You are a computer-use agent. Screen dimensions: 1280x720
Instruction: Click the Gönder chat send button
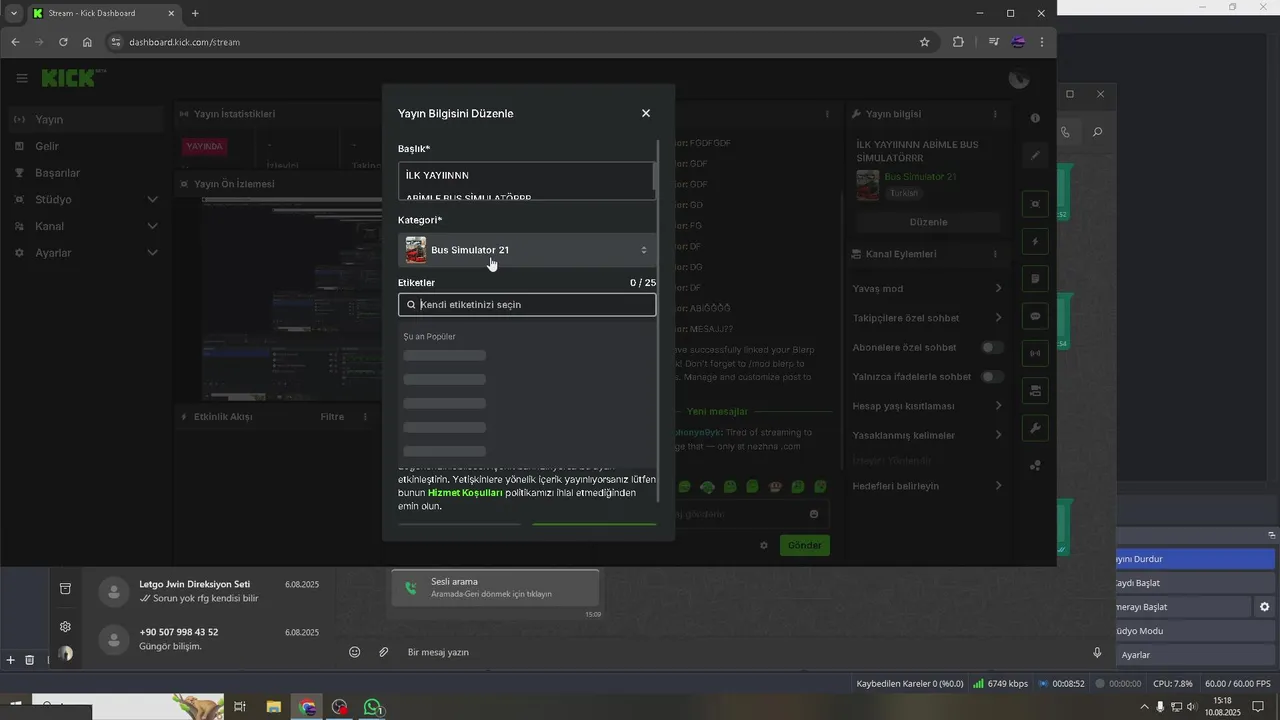pos(804,545)
